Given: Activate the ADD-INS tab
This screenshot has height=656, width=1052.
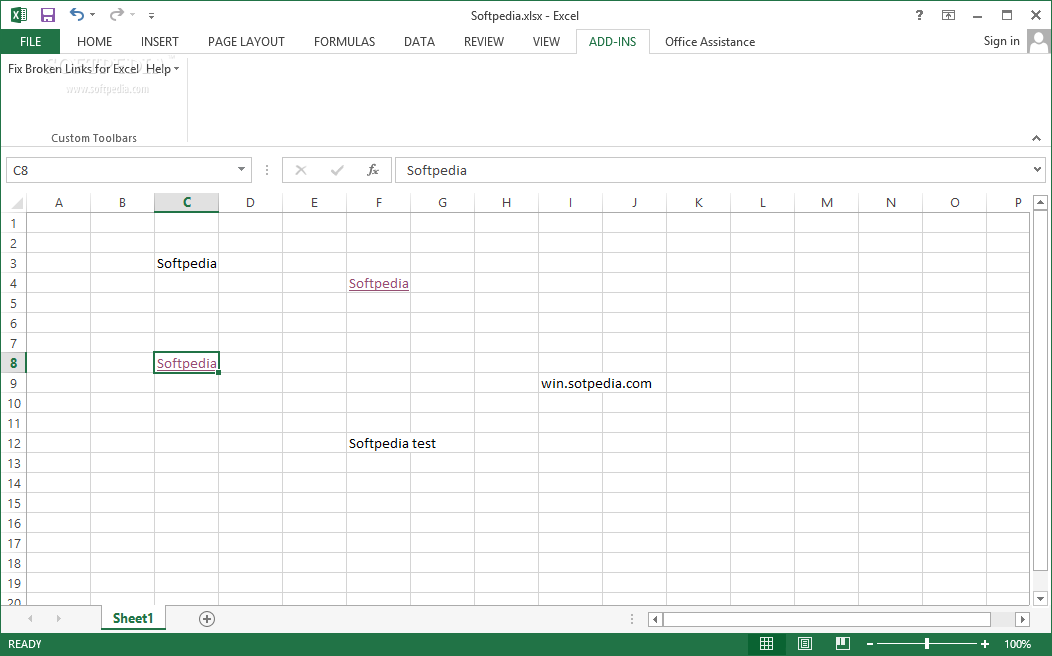Looking at the screenshot, I should click(613, 42).
